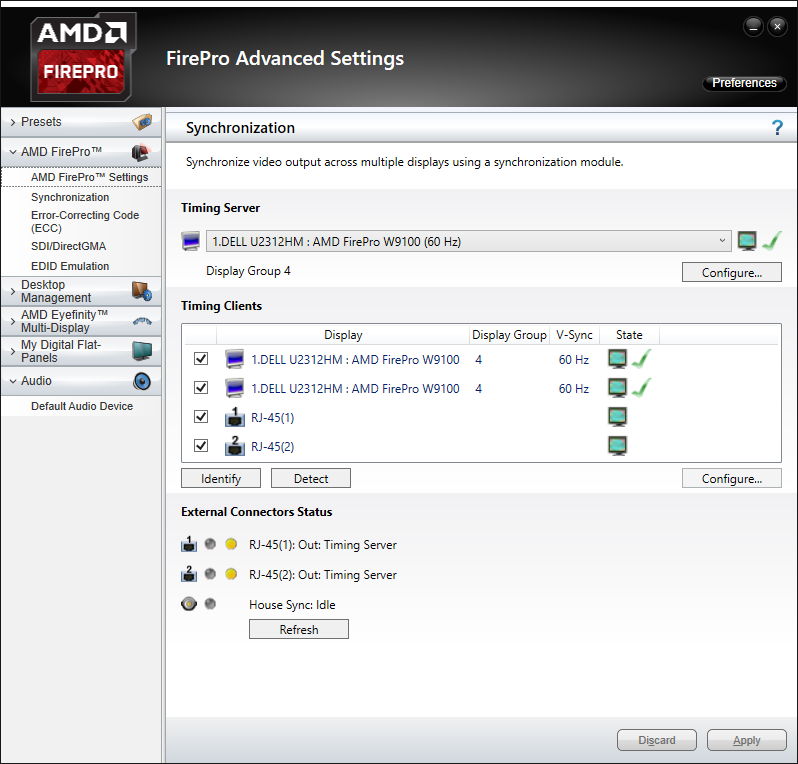Click the Presets sidebar icon
This screenshot has height=764, width=798.
tap(142, 122)
